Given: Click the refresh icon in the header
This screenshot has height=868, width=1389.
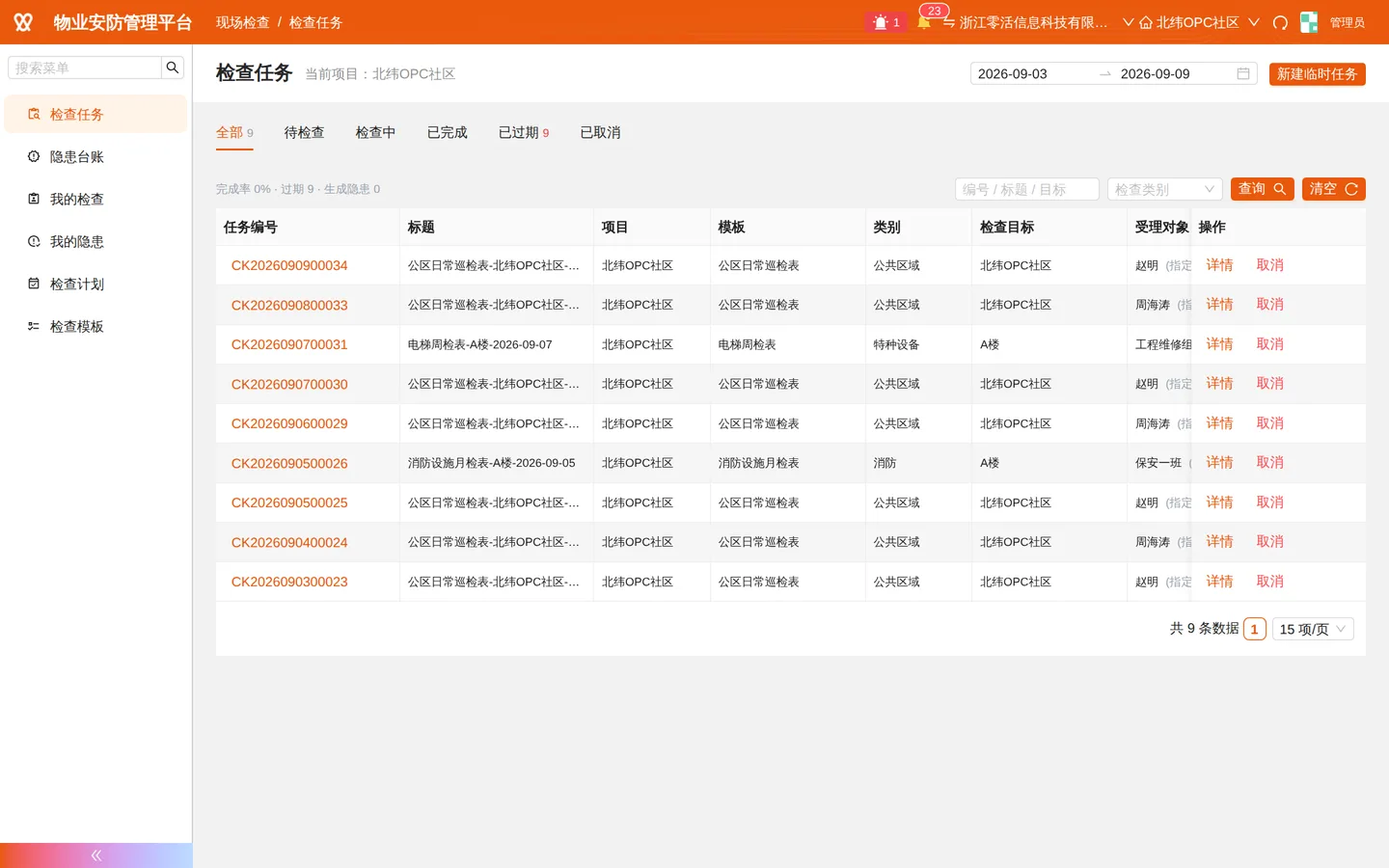Looking at the screenshot, I should point(1280,22).
